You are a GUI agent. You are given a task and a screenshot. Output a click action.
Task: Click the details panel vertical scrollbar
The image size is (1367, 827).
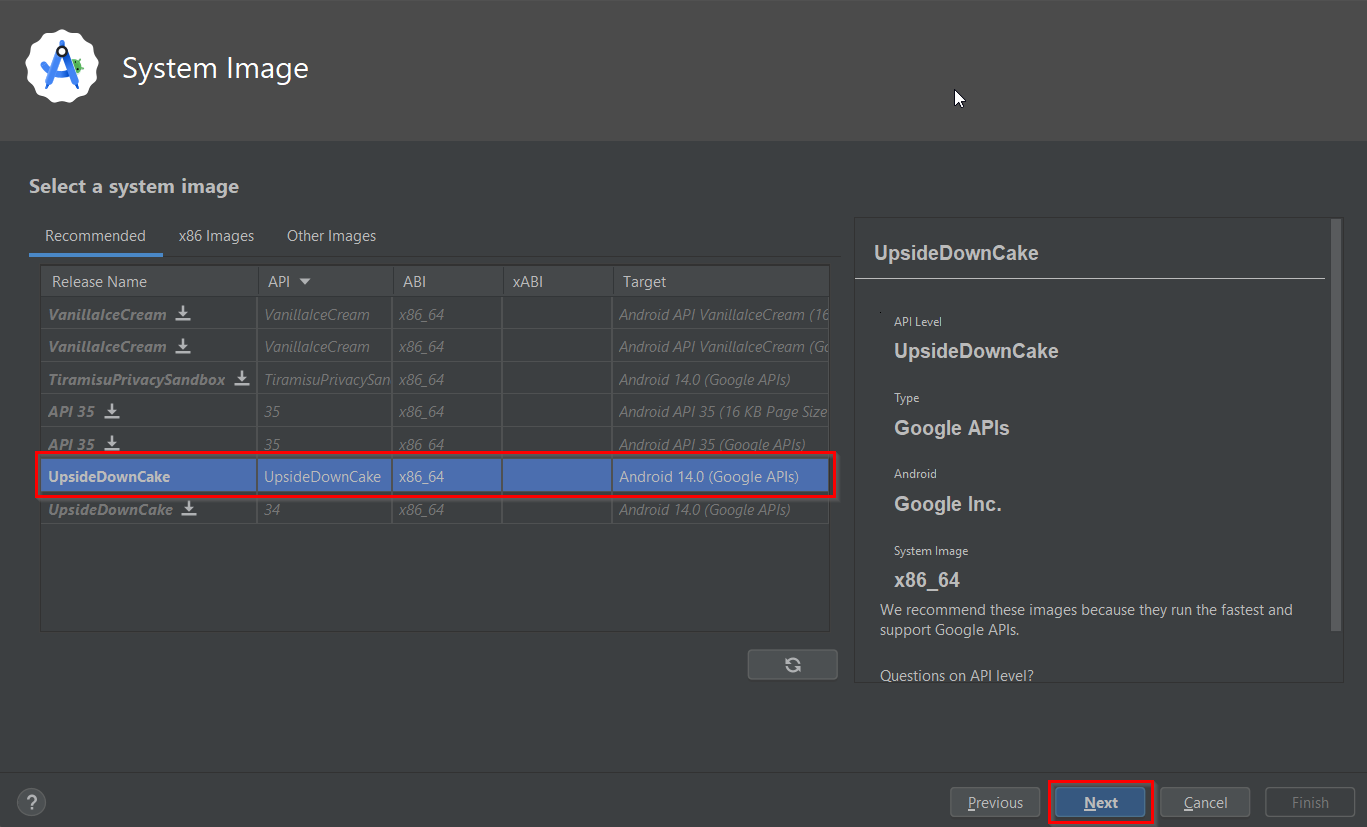coord(1336,425)
